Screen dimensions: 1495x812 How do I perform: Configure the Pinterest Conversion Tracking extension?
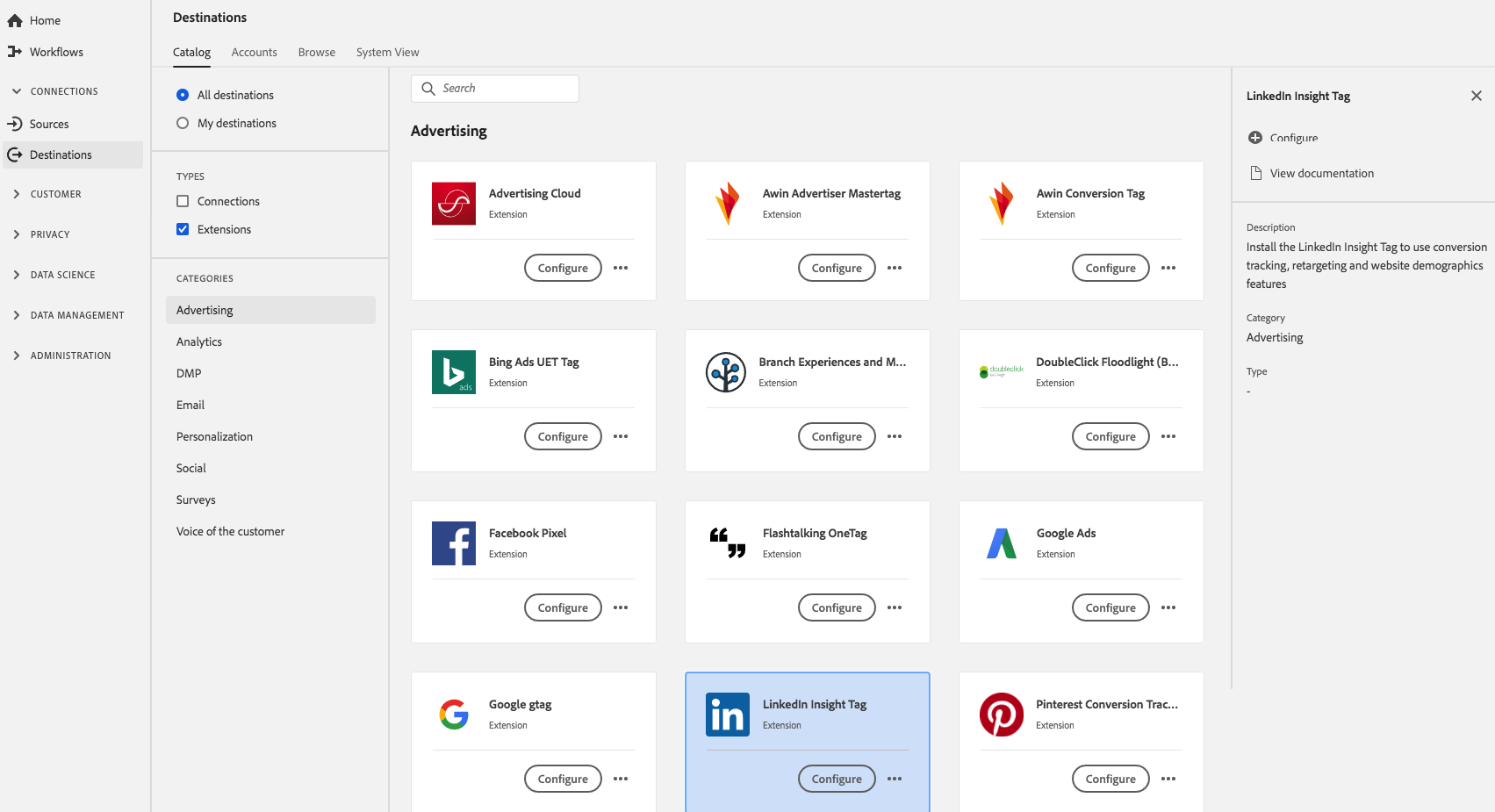tap(1110, 779)
